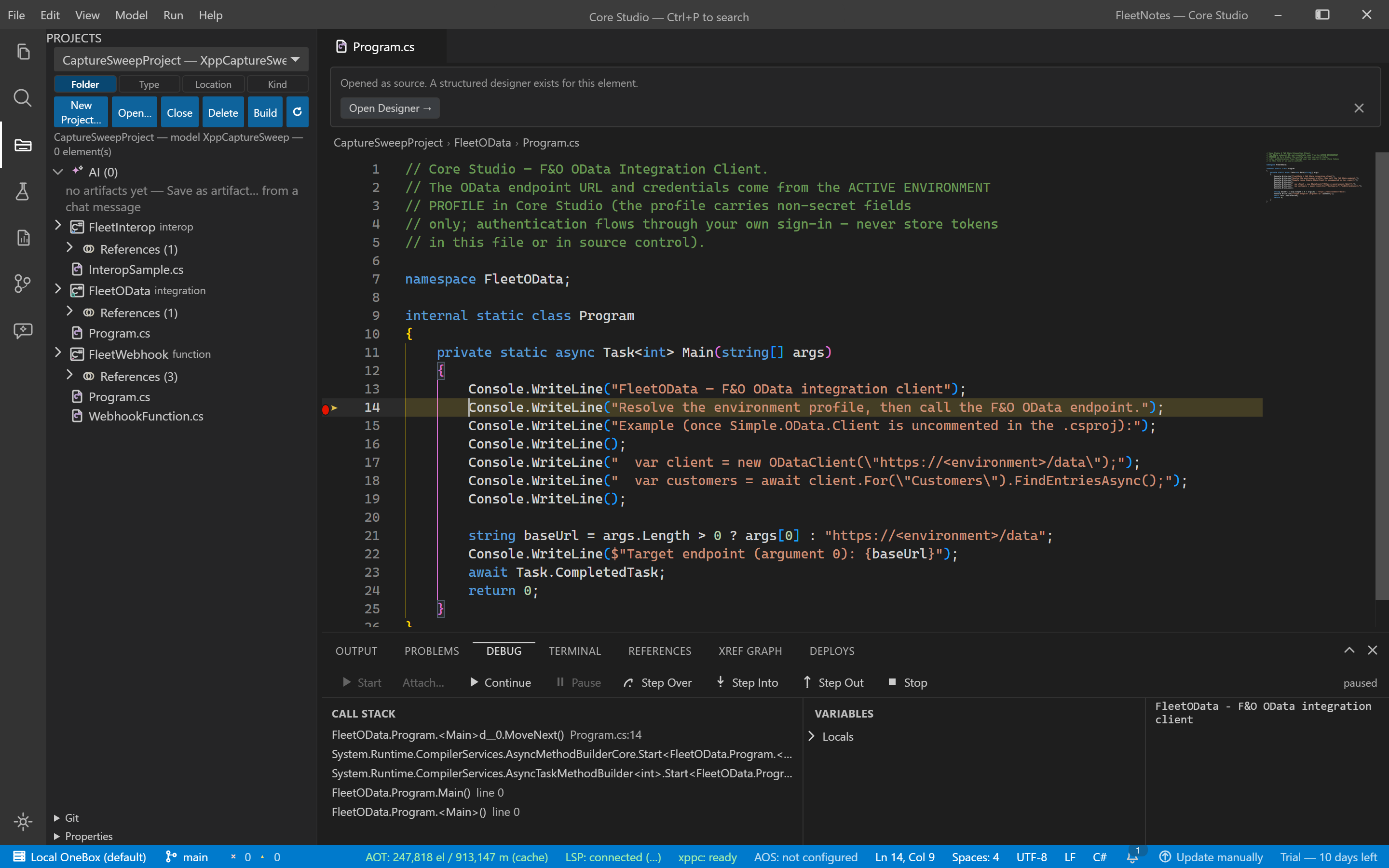Click Step Out in debug toolbar
Screen dimensions: 1389x868
[833, 682]
